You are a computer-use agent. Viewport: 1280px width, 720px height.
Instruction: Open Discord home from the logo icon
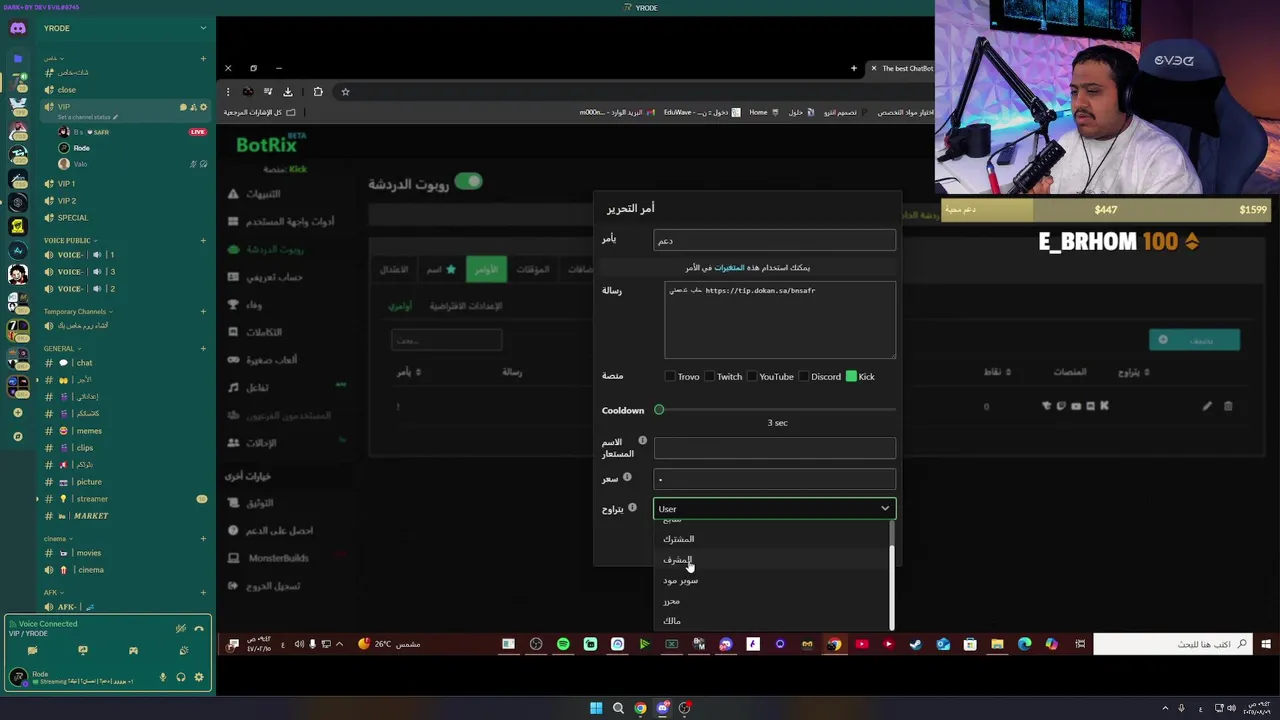click(x=18, y=28)
